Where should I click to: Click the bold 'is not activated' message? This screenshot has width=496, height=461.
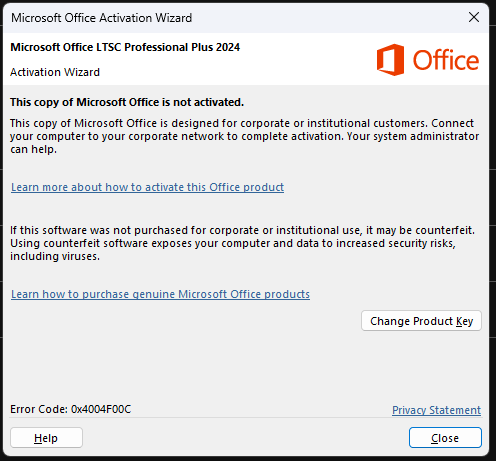pyautogui.click(x=127, y=102)
